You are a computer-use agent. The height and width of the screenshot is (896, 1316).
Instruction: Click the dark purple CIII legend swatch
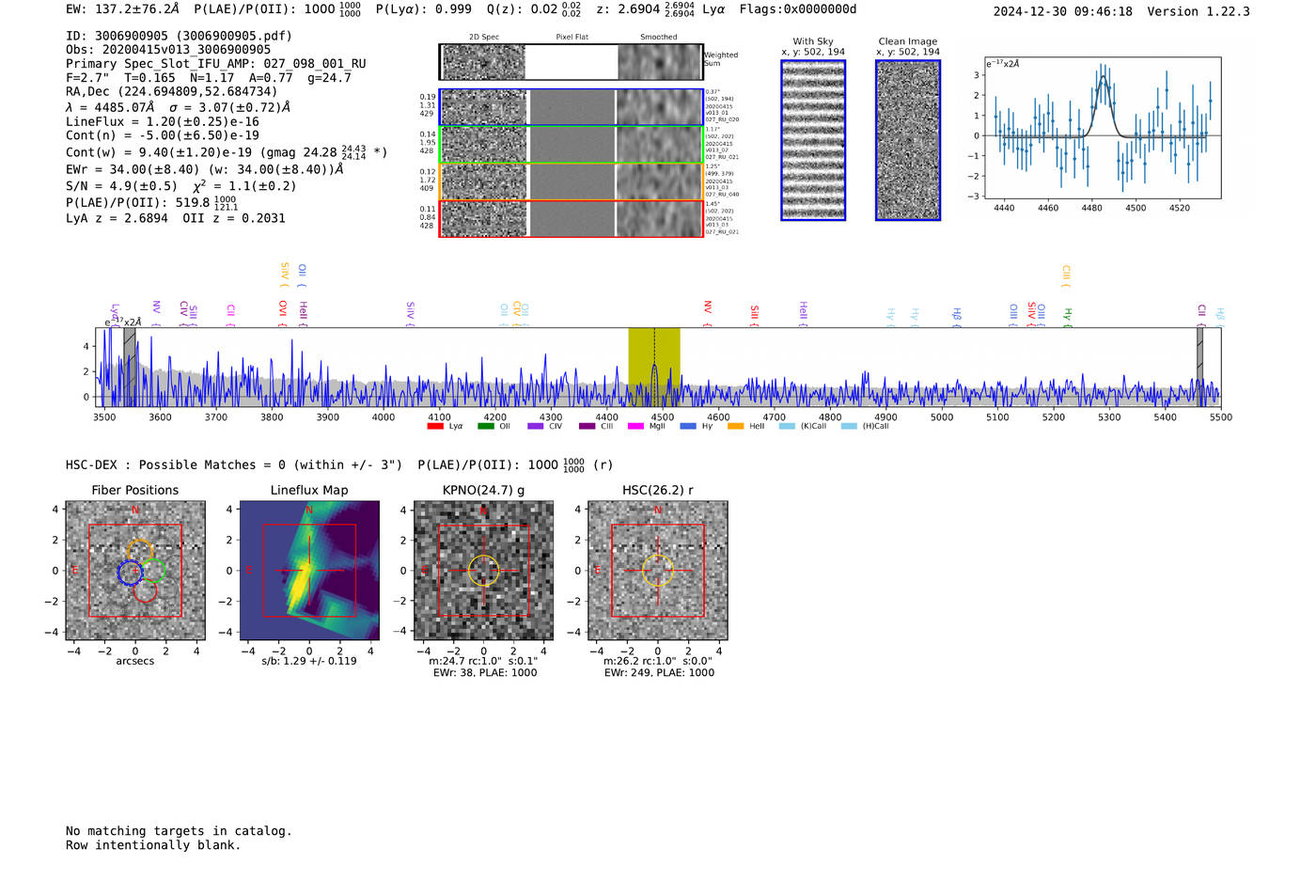click(x=587, y=427)
